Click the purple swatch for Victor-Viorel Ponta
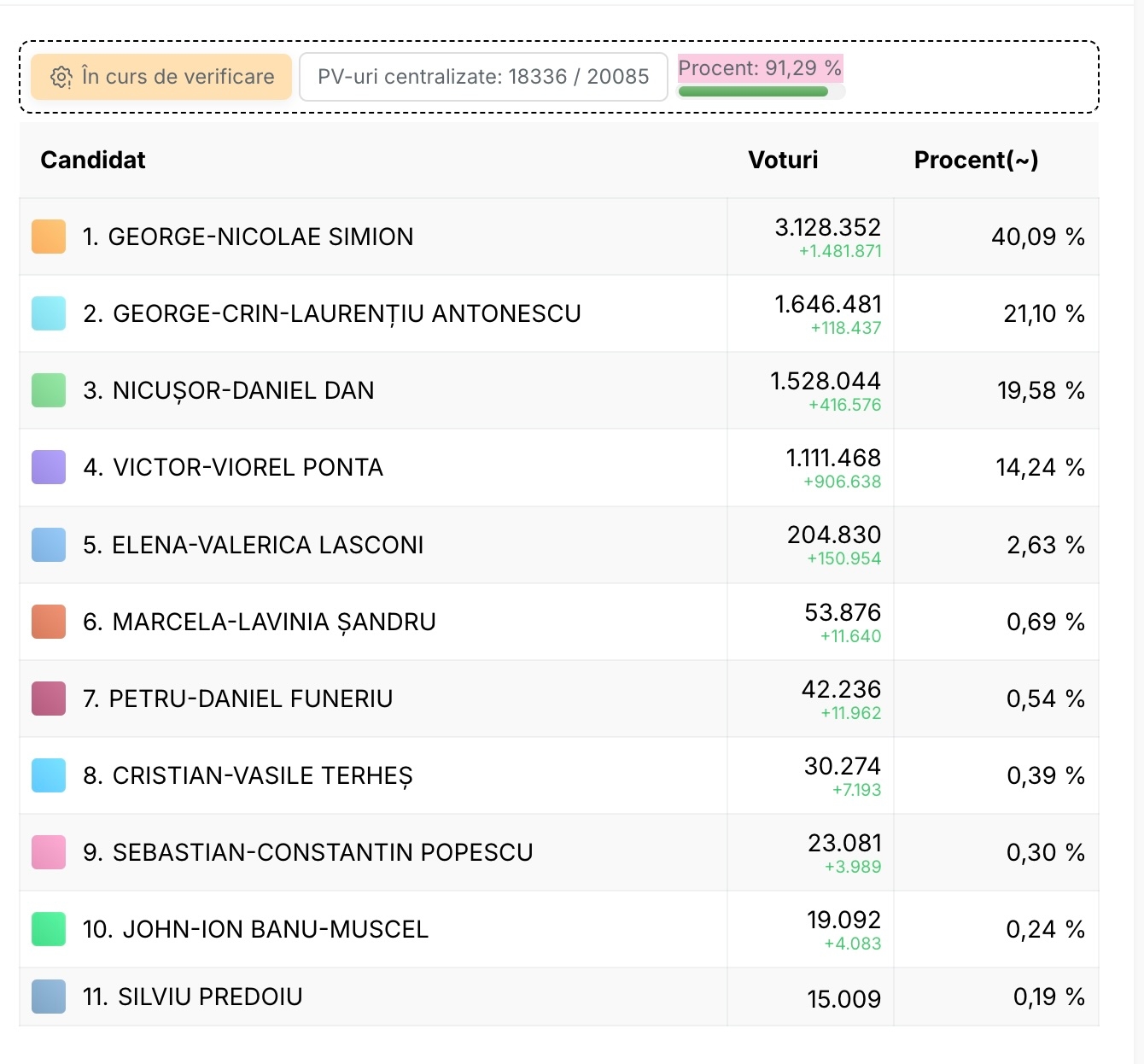The height and width of the screenshot is (1064, 1144). pyautogui.click(x=49, y=467)
